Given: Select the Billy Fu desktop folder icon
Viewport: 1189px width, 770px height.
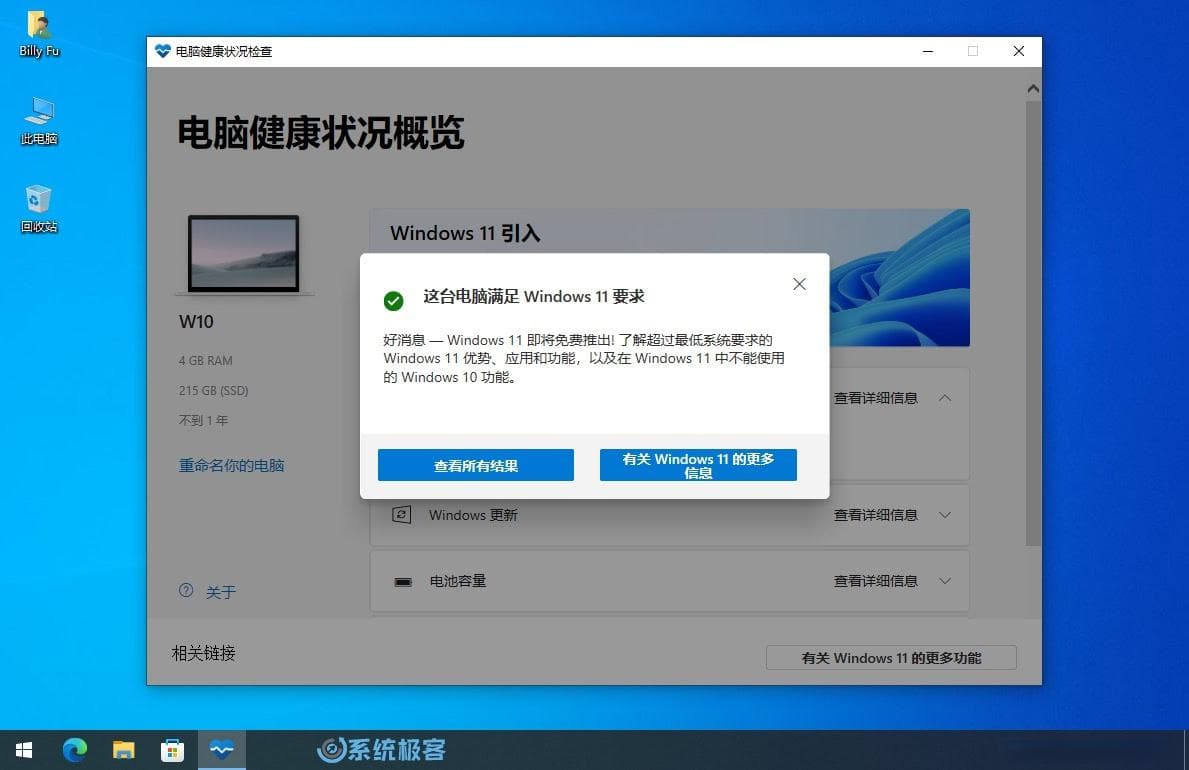Looking at the screenshot, I should coord(39,35).
